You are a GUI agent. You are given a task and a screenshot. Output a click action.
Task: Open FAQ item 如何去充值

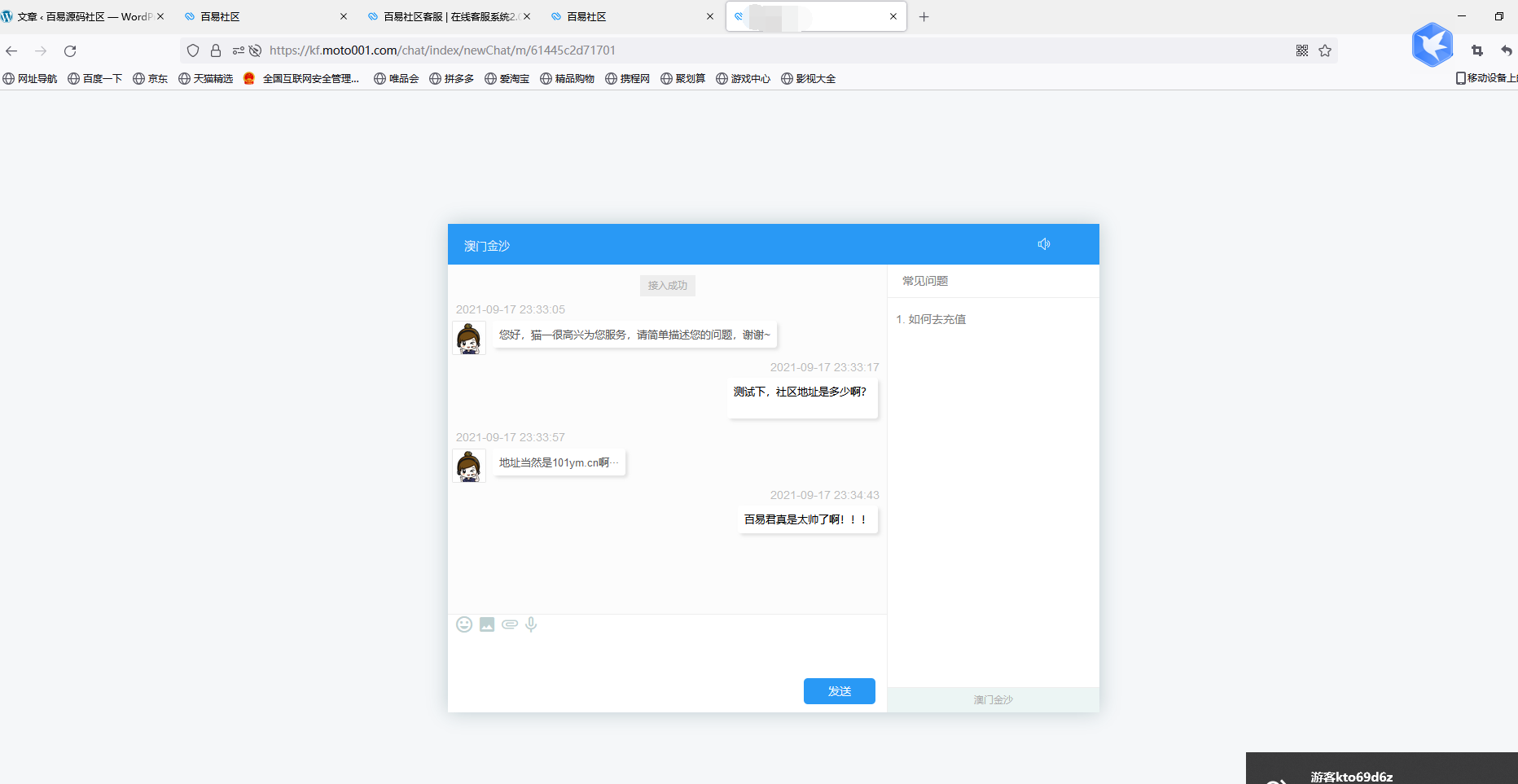click(x=937, y=319)
